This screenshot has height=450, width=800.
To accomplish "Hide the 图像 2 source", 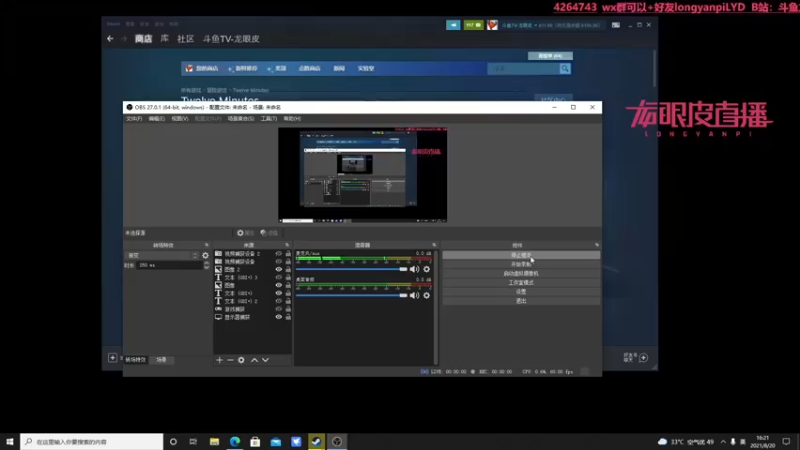I will tap(279, 269).
